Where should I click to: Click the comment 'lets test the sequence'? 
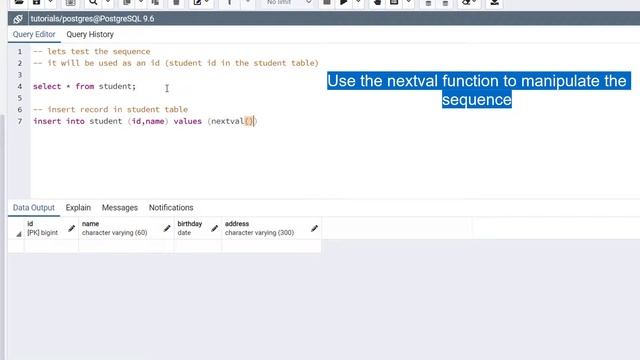pos(92,51)
